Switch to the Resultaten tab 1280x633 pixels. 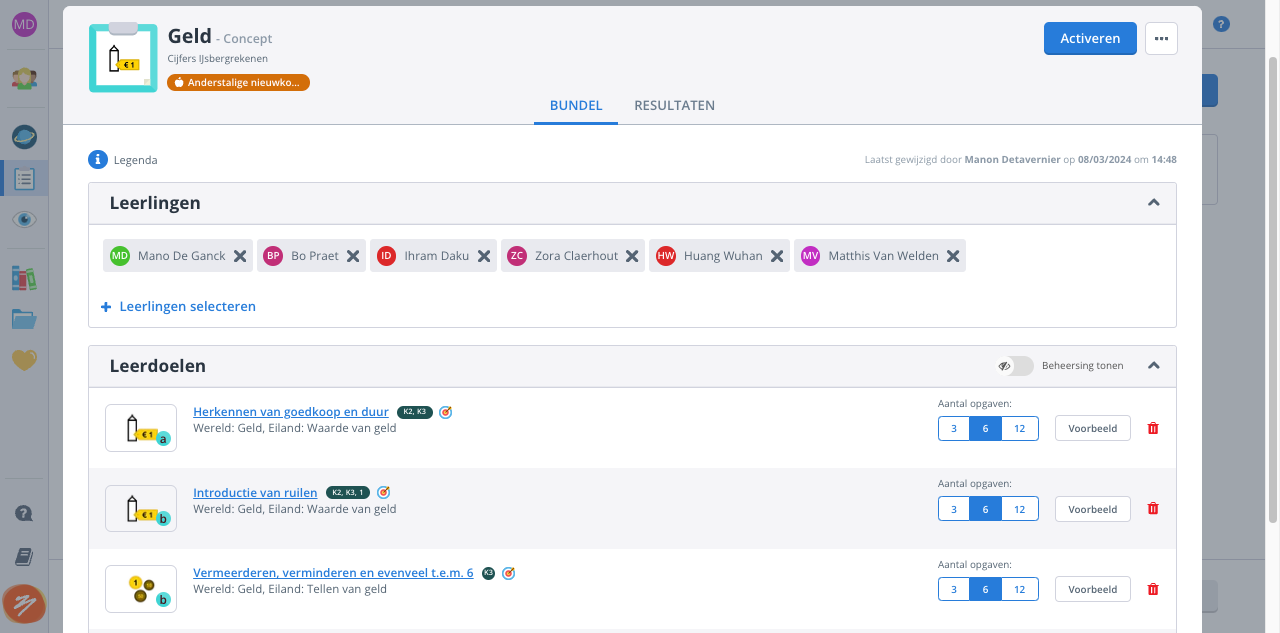click(x=674, y=105)
